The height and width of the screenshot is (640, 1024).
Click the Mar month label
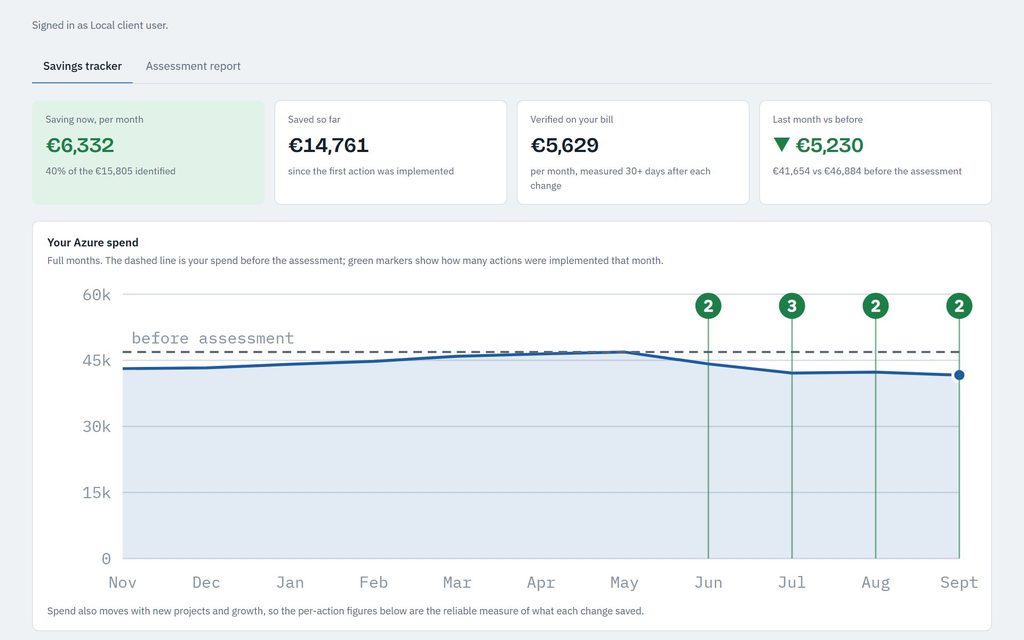click(x=457, y=583)
